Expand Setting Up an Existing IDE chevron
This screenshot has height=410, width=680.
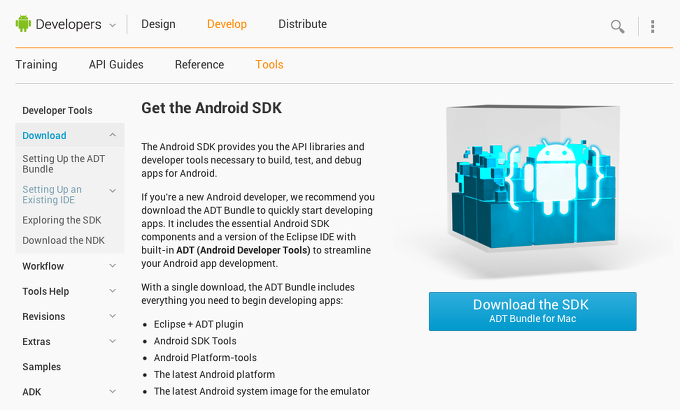point(113,190)
